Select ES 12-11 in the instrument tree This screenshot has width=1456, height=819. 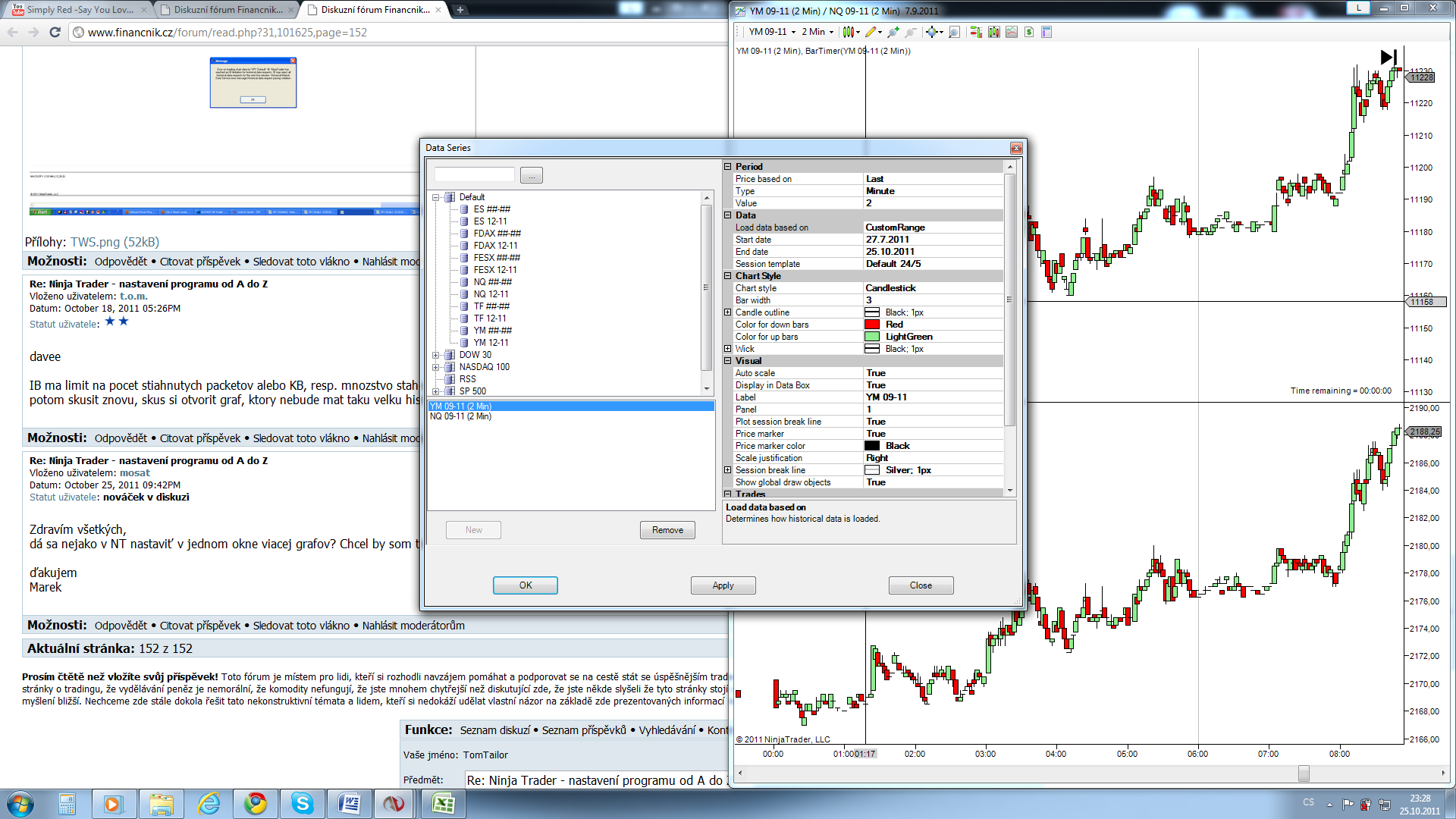point(491,221)
